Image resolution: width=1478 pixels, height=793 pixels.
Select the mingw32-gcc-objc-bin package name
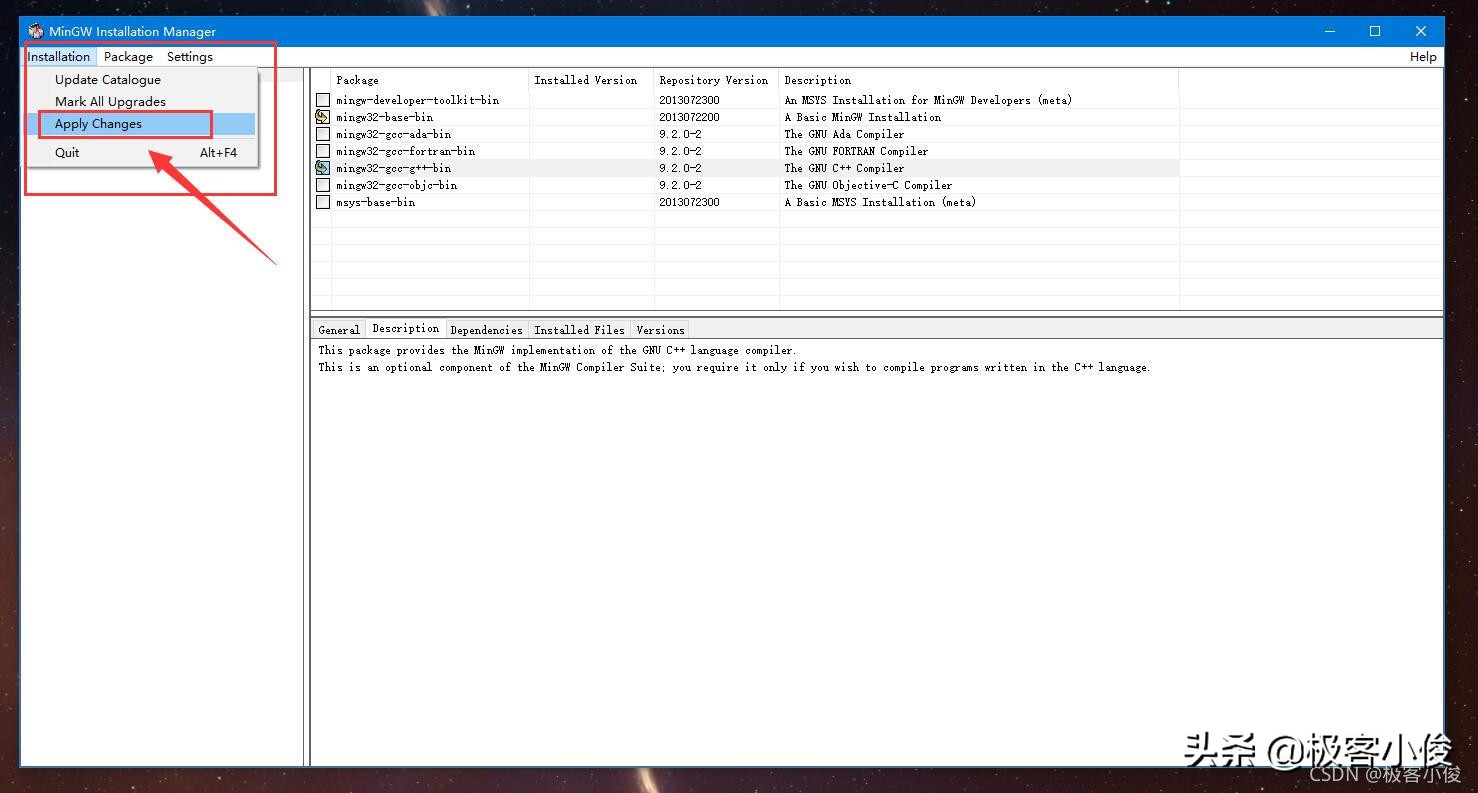[x=396, y=185]
